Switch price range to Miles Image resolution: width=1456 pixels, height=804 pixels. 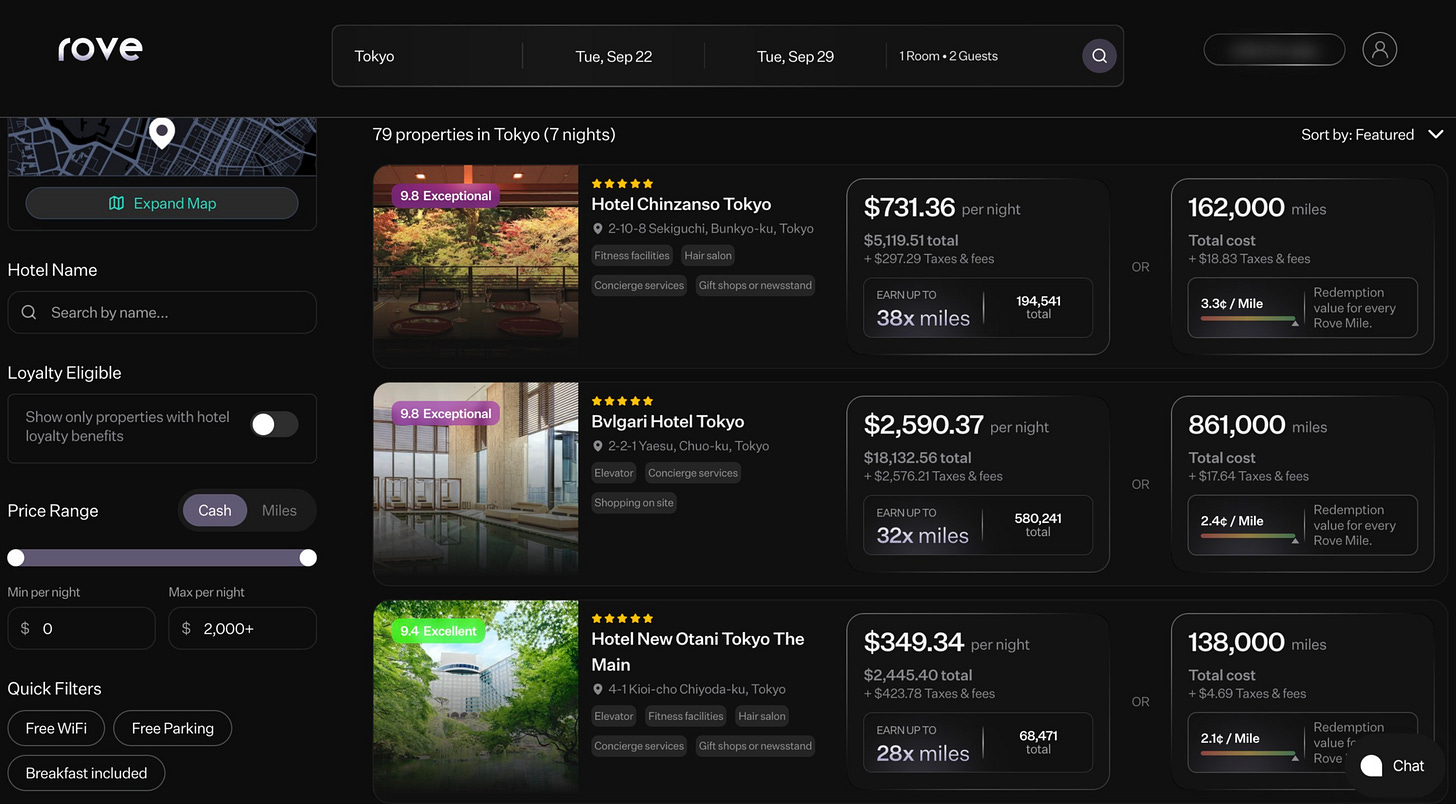pos(279,510)
